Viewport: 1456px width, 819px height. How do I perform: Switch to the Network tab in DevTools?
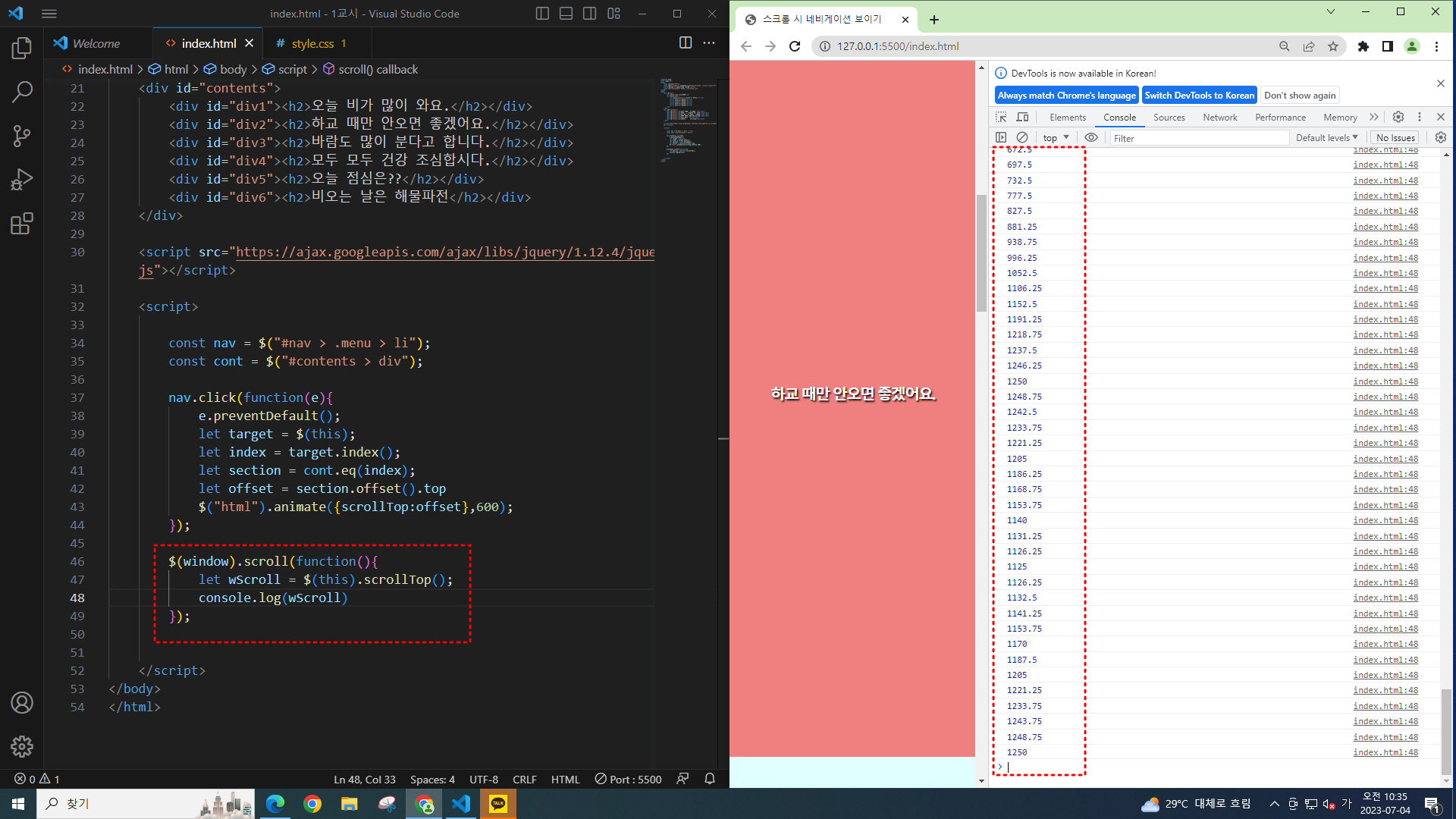pyautogui.click(x=1219, y=117)
